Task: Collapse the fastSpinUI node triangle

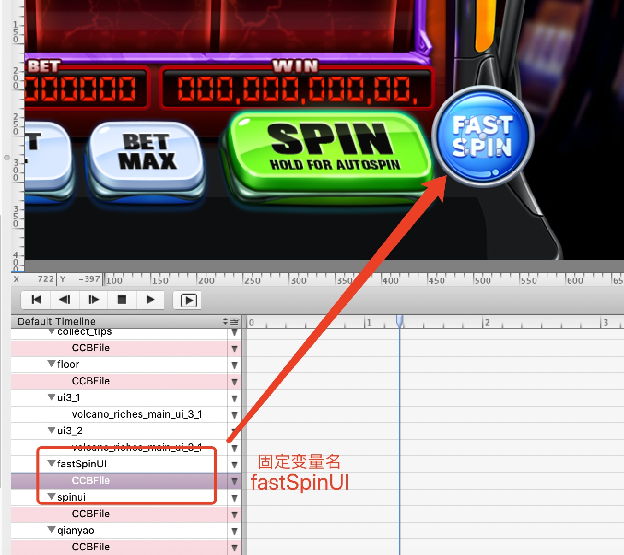Action: coord(51,464)
